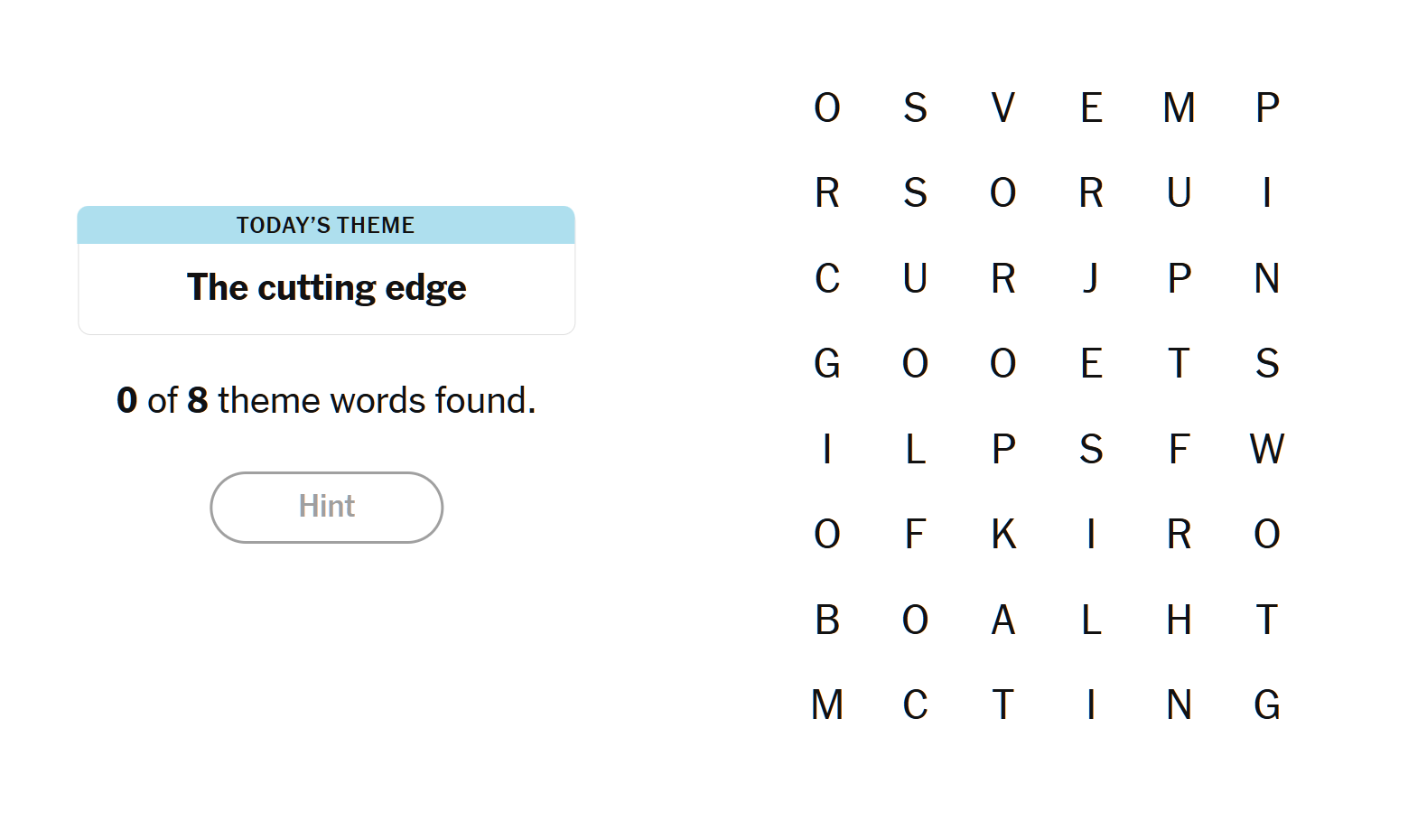Select the N in the bottom row
This screenshot has height=840, width=1408.
[x=1179, y=705]
